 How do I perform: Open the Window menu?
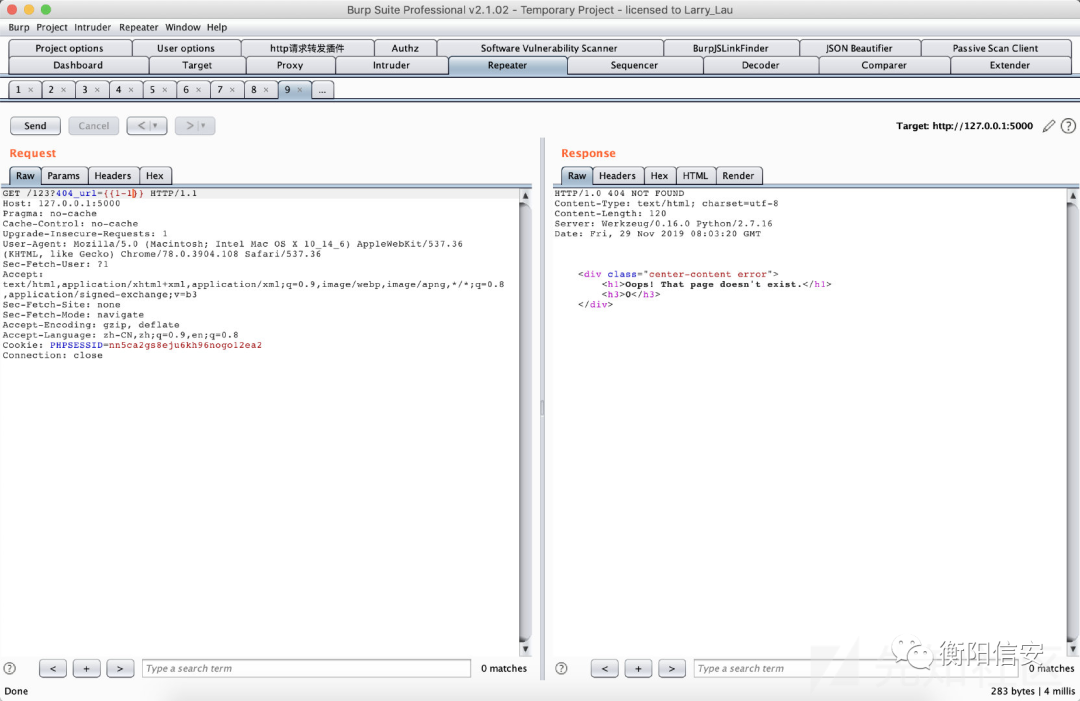point(183,28)
